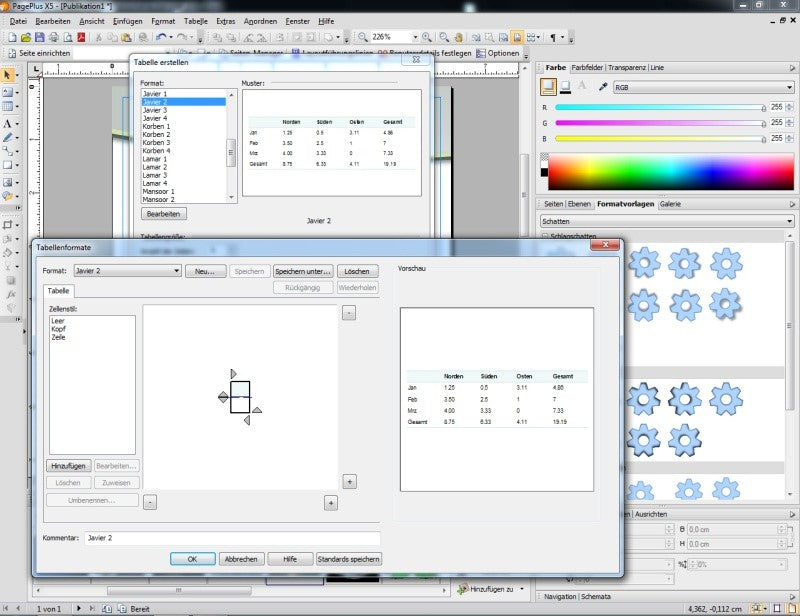Viewport: 800px width, 616px height.
Task: Switch to the Farbfelder tab
Action: point(587,67)
